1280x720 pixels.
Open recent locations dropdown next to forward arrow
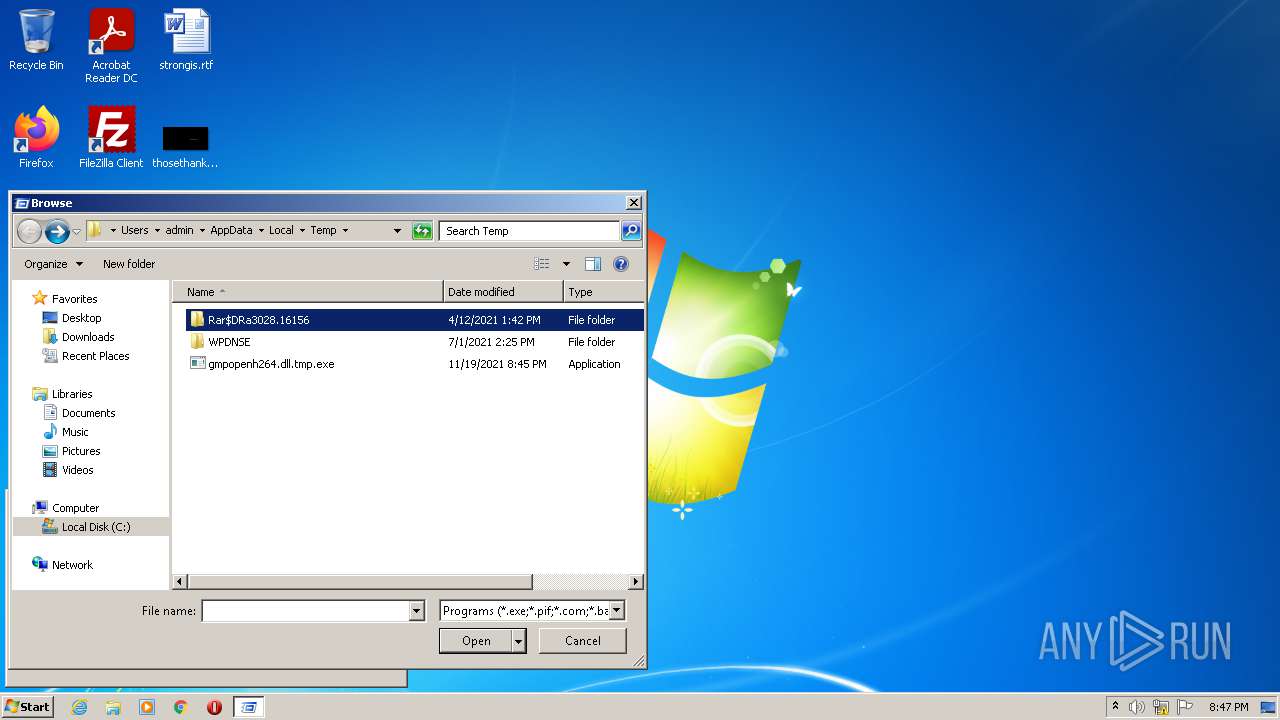76,232
